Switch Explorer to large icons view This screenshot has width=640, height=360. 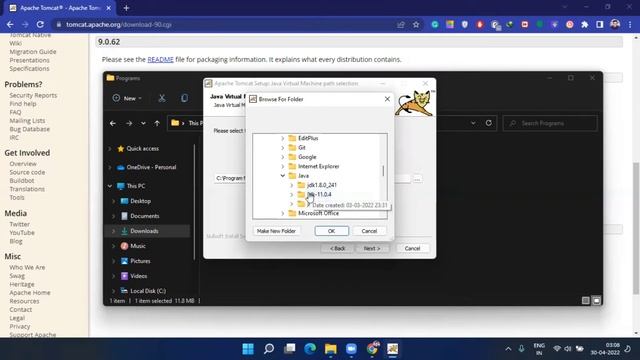[x=596, y=301]
